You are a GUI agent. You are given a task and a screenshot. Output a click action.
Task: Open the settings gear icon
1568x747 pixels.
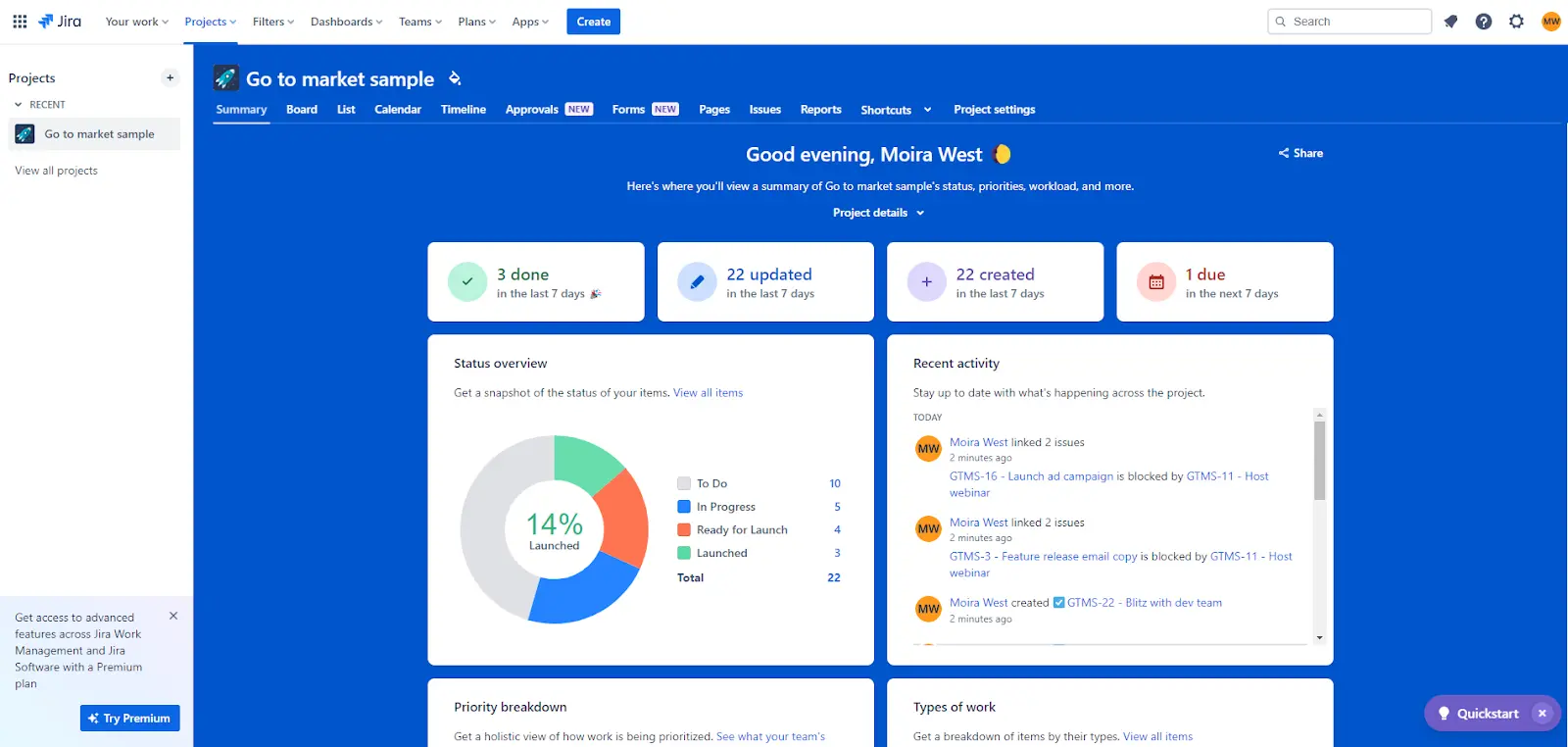point(1516,22)
